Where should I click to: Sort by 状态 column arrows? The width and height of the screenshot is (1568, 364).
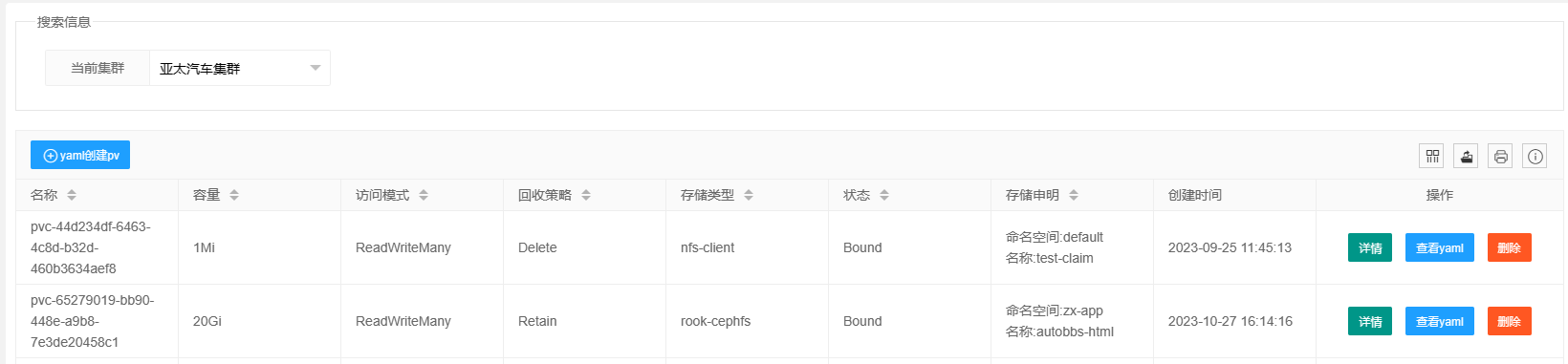point(884,195)
